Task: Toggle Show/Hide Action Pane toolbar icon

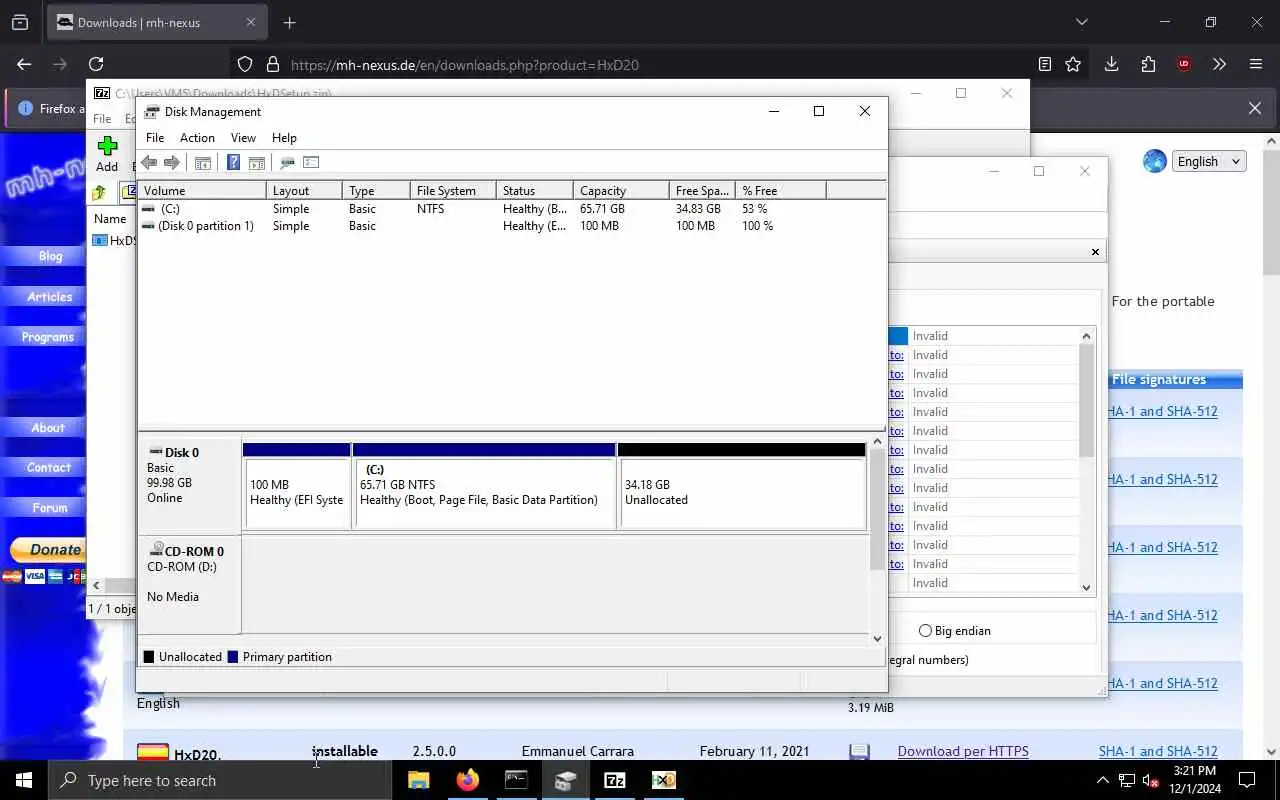Action: (257, 163)
